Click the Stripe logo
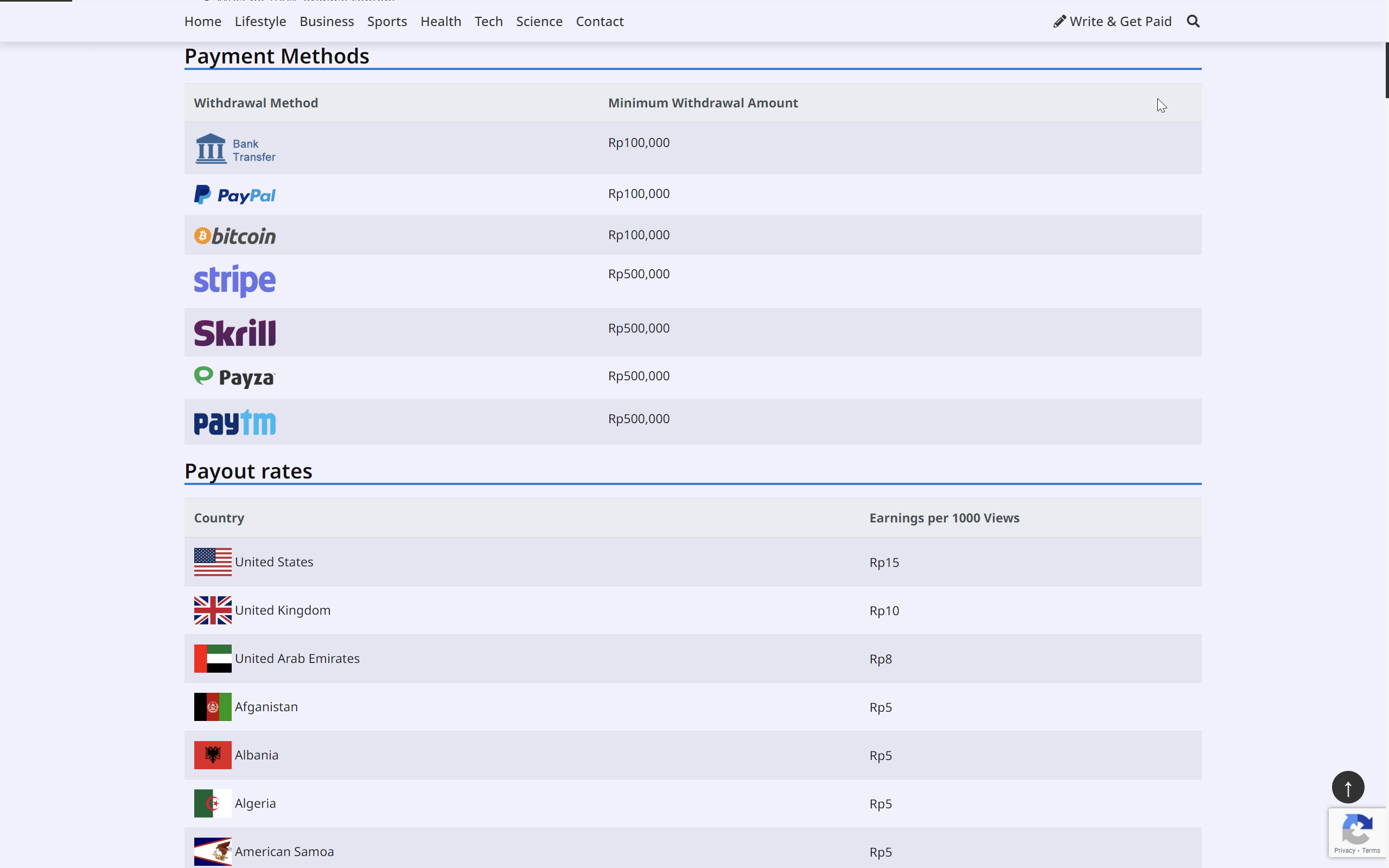Screen dimensions: 1389x868 [x=234, y=280]
